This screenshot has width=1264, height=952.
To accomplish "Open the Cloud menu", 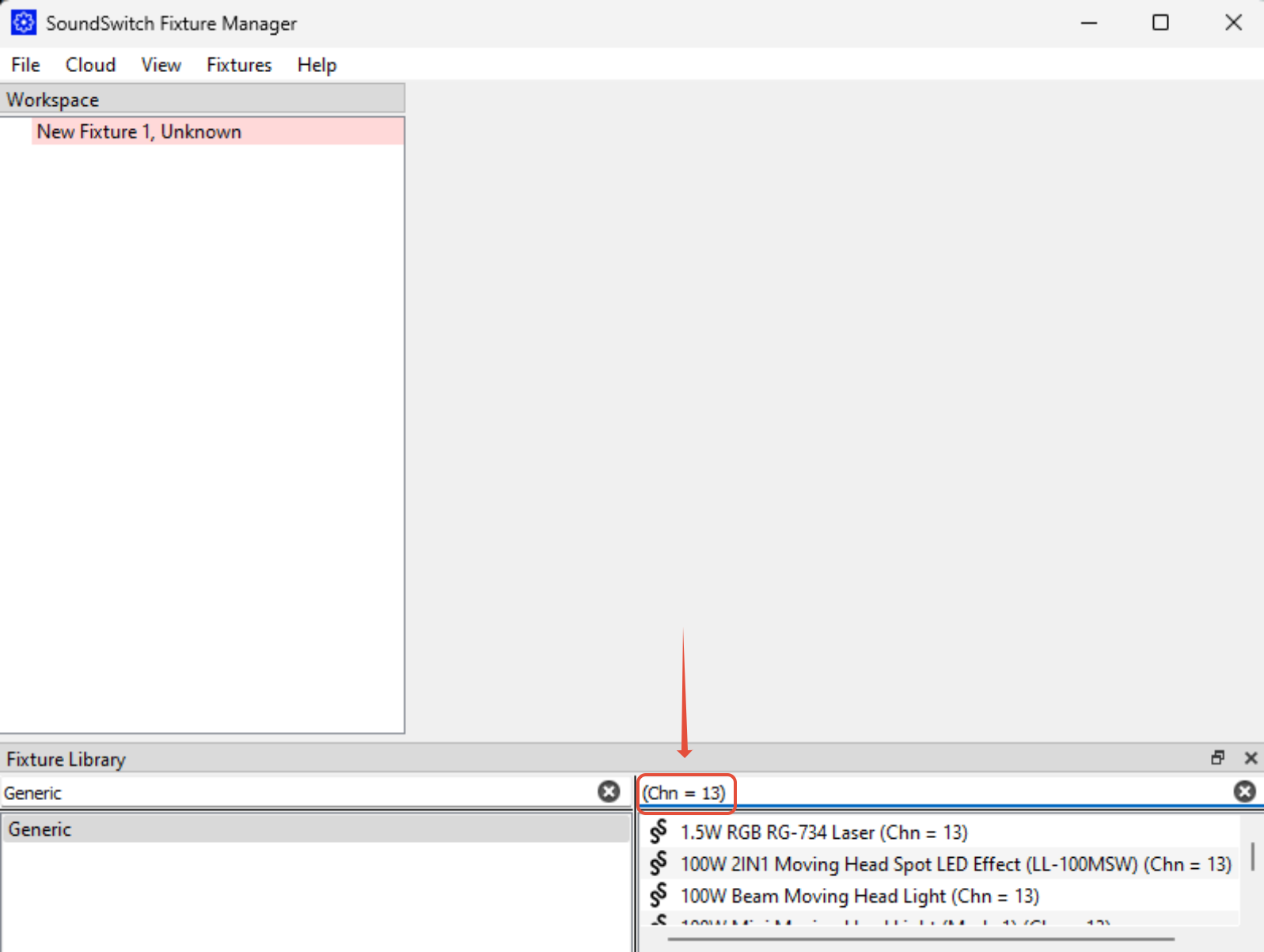I will 90,65.
